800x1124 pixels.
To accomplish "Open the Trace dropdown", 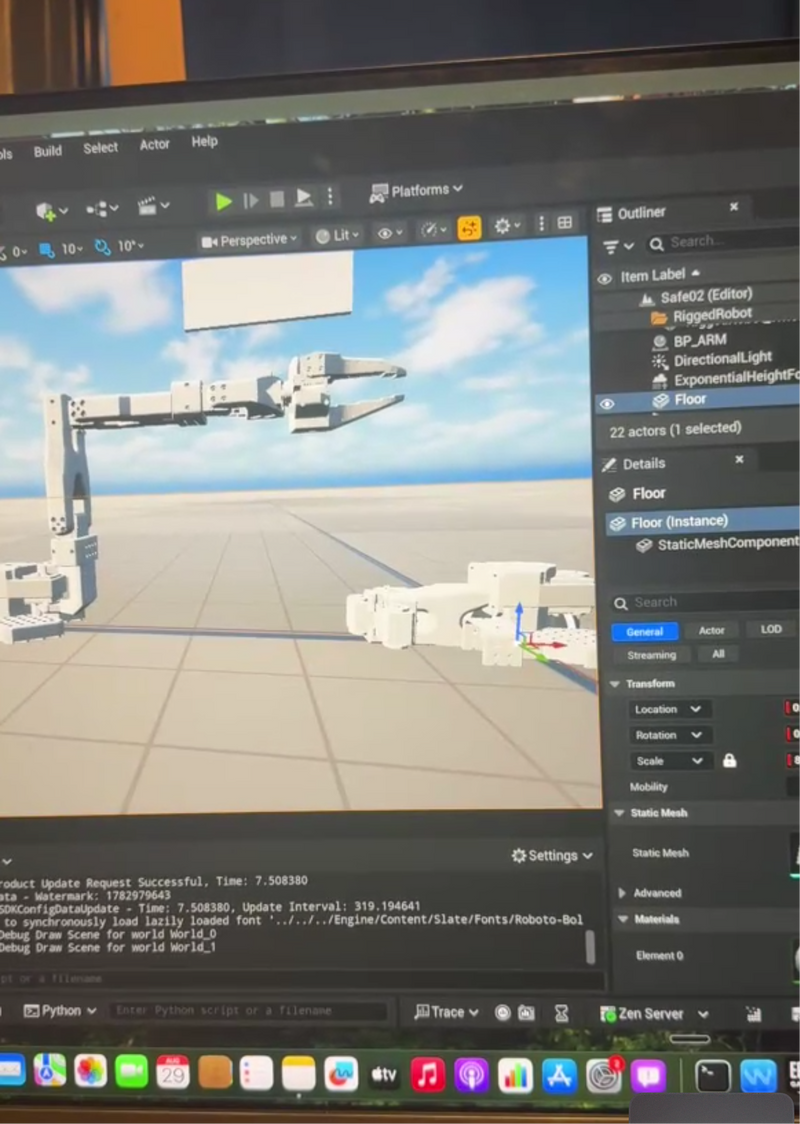I will 446,1012.
